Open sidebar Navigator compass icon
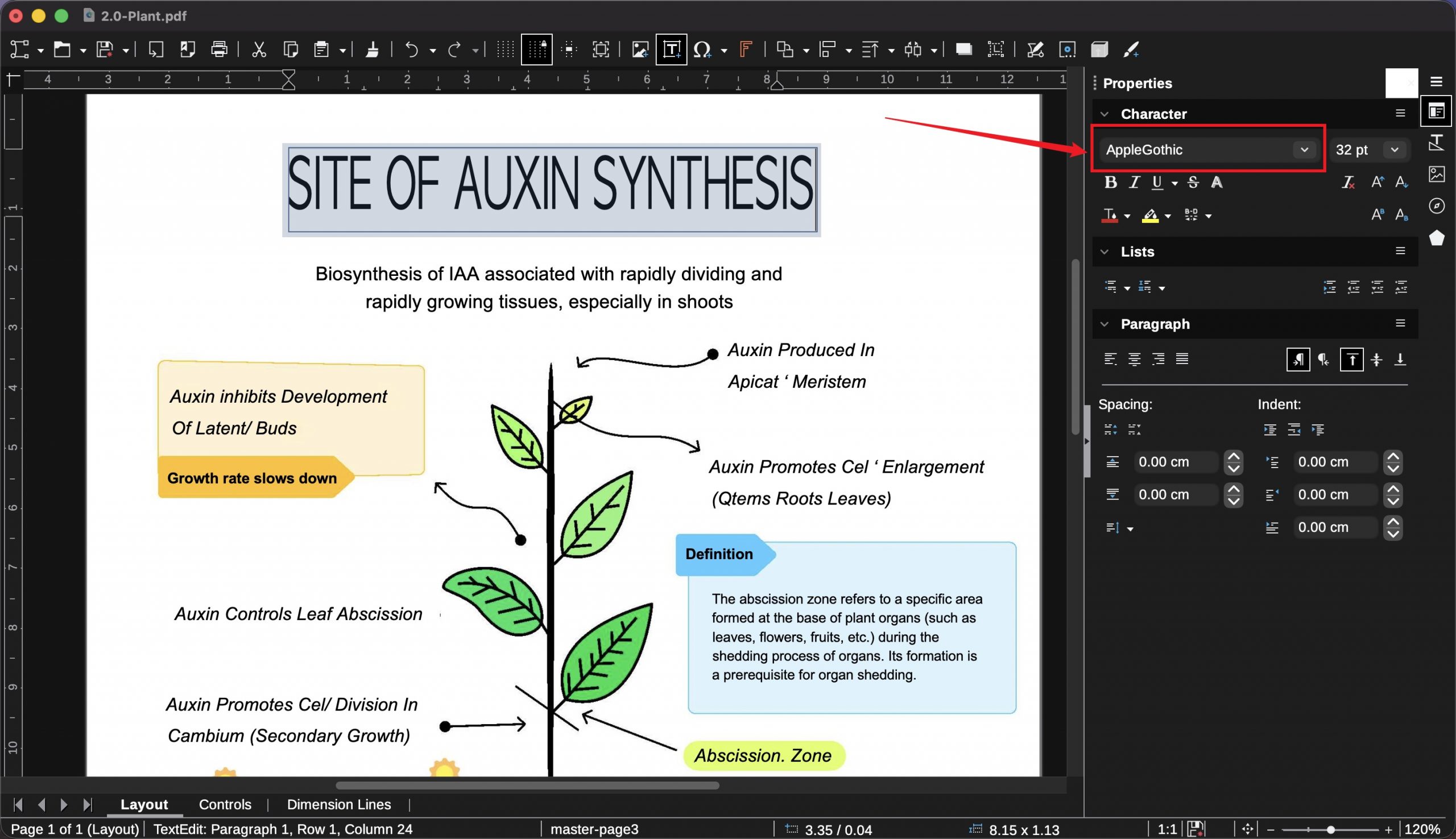This screenshot has width=1456, height=839. (x=1437, y=206)
